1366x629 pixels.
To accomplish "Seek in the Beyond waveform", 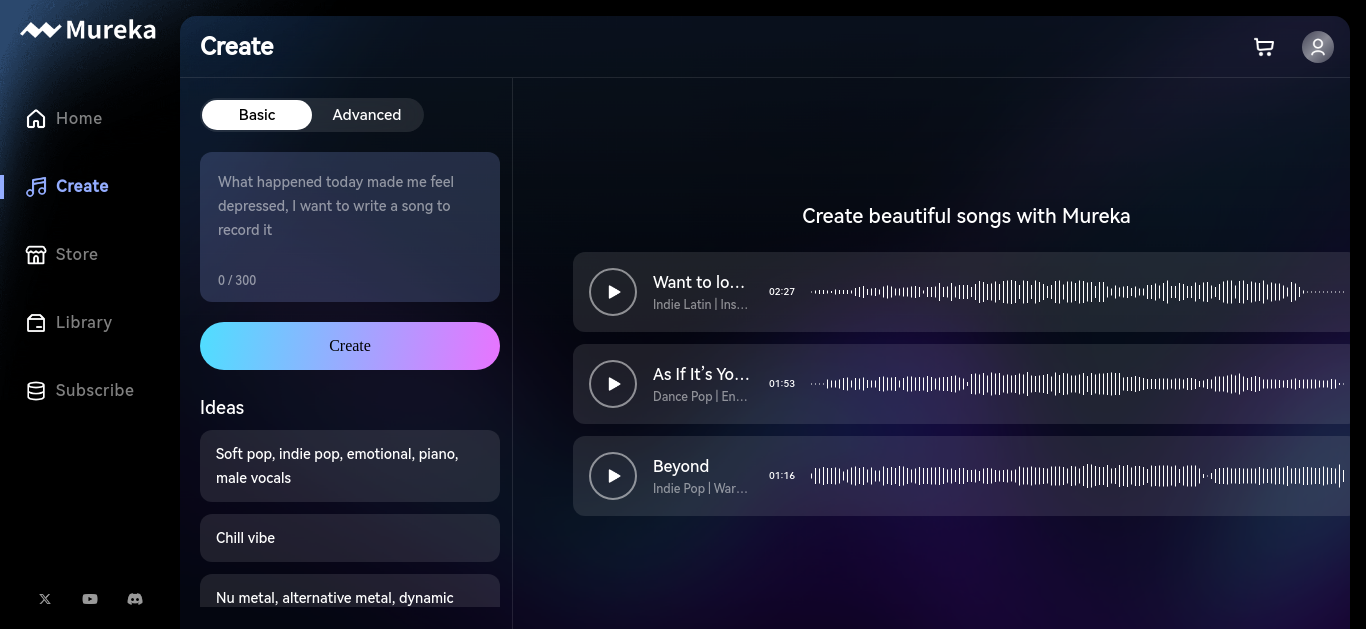I will (x=1078, y=476).
